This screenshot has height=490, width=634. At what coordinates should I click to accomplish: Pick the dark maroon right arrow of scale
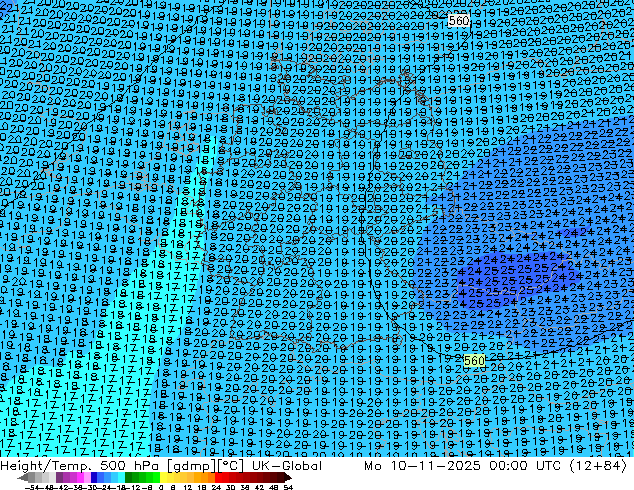288,477
